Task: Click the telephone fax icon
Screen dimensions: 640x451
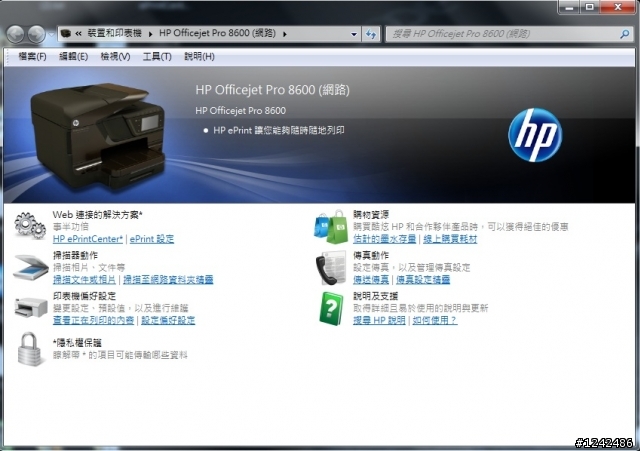Action: [331, 268]
